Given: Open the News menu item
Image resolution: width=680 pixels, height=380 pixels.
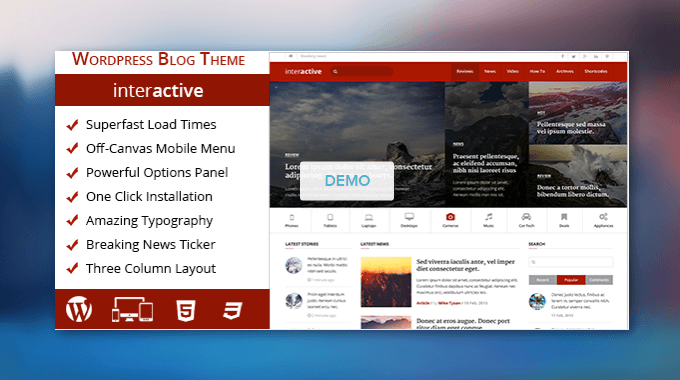Looking at the screenshot, I should click(490, 72).
